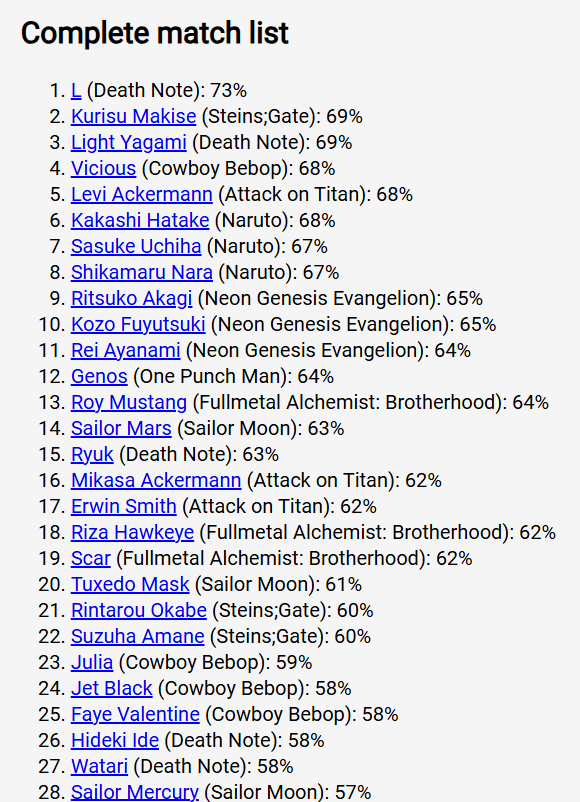This screenshot has width=580, height=802.
Task: Follow the Sailor Mars link
Action: pyautogui.click(x=121, y=428)
